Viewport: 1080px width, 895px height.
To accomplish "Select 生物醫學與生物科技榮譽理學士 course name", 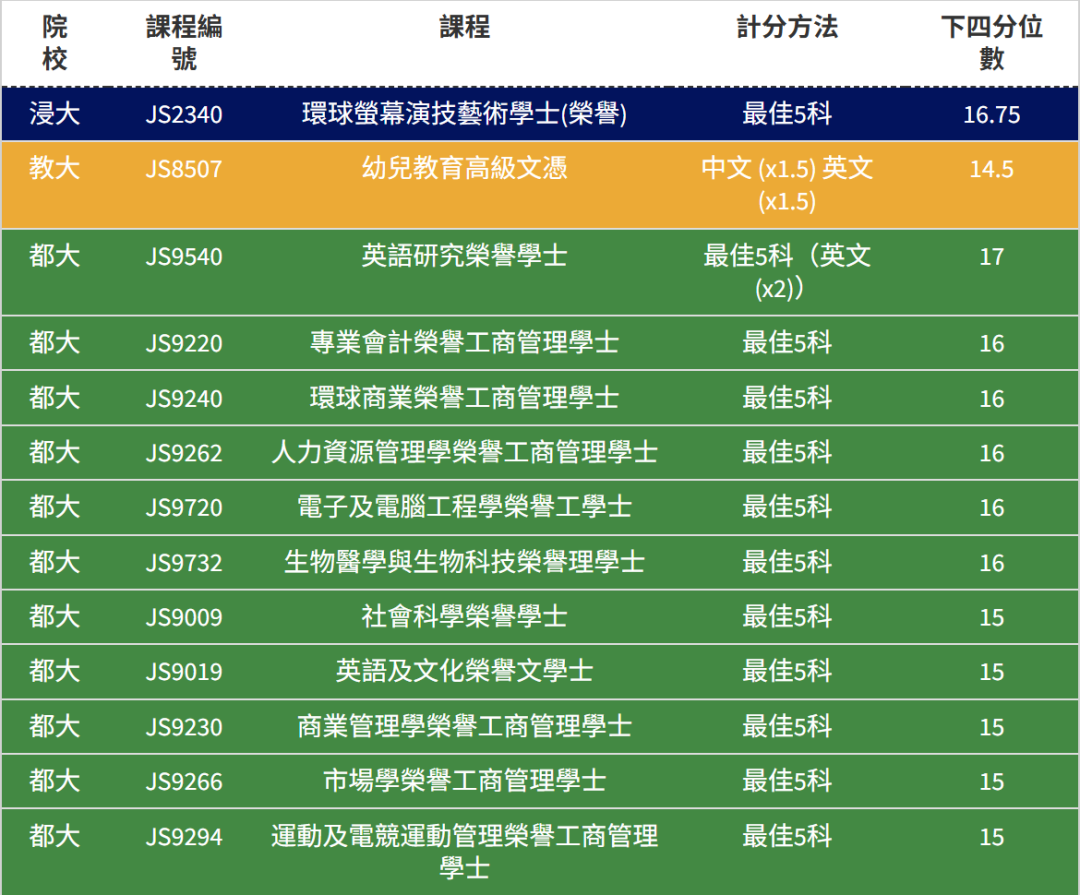I will pyautogui.click(x=465, y=562).
